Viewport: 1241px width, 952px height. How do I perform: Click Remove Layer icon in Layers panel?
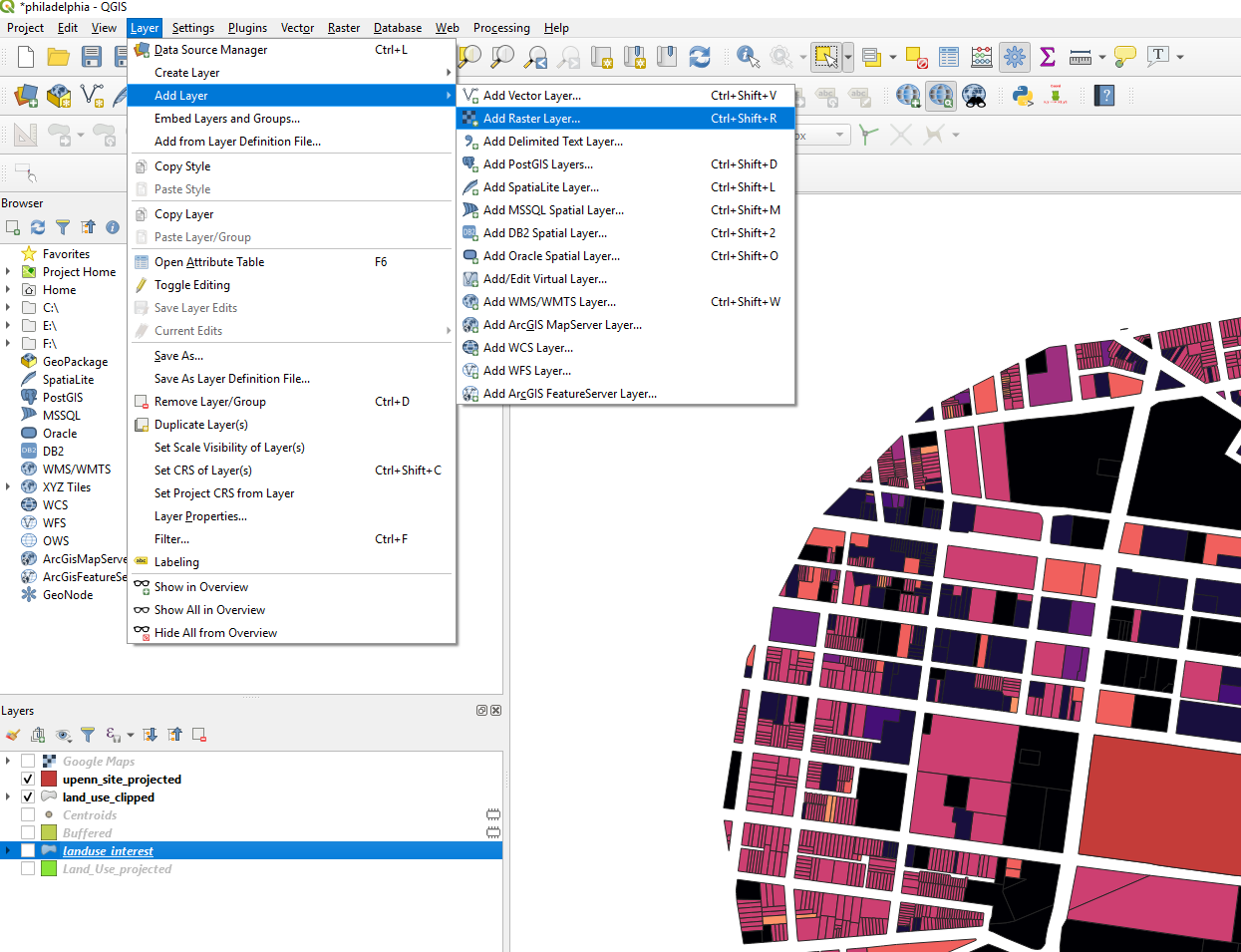click(199, 735)
